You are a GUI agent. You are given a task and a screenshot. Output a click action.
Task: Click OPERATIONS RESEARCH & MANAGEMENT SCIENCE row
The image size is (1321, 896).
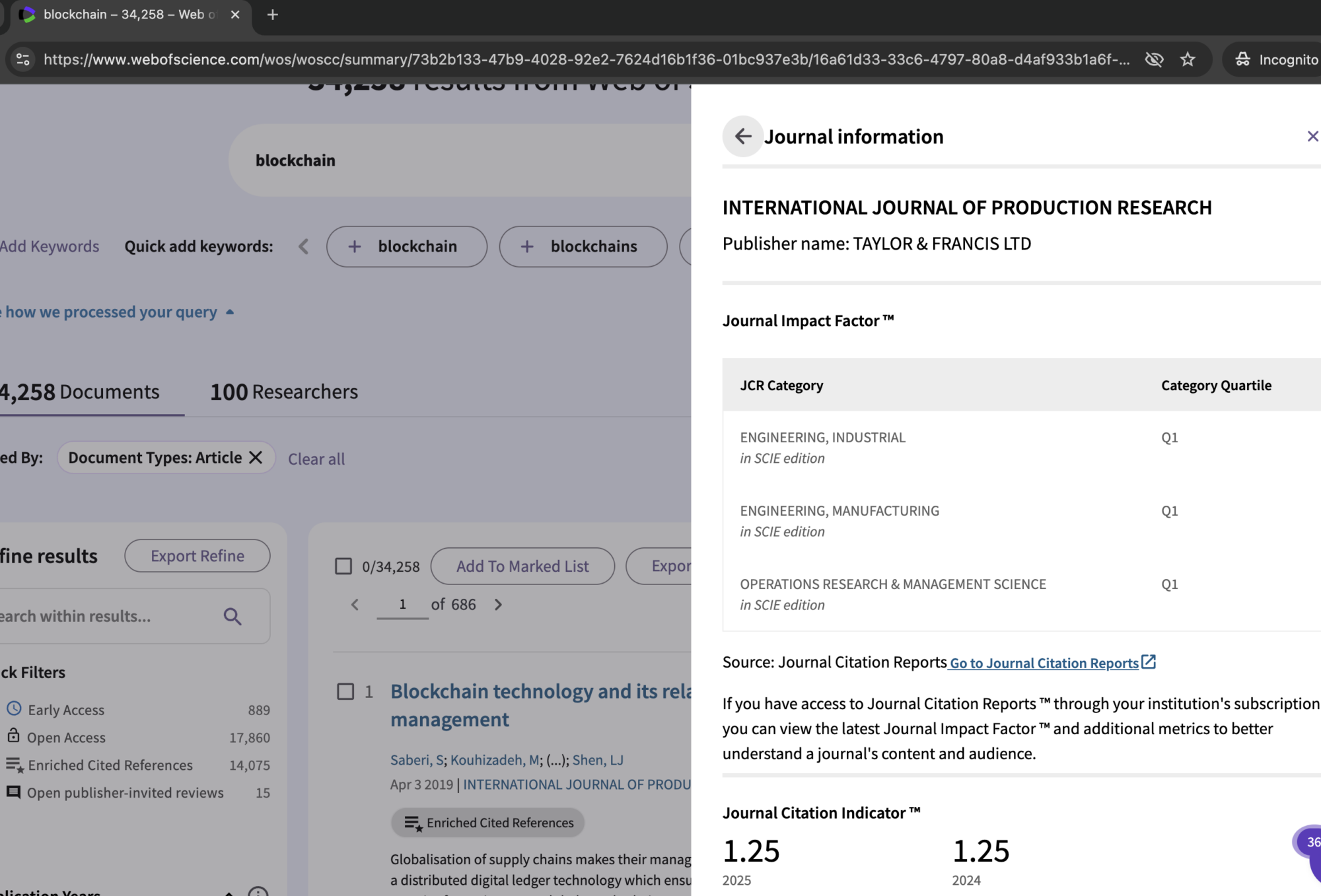click(1022, 594)
